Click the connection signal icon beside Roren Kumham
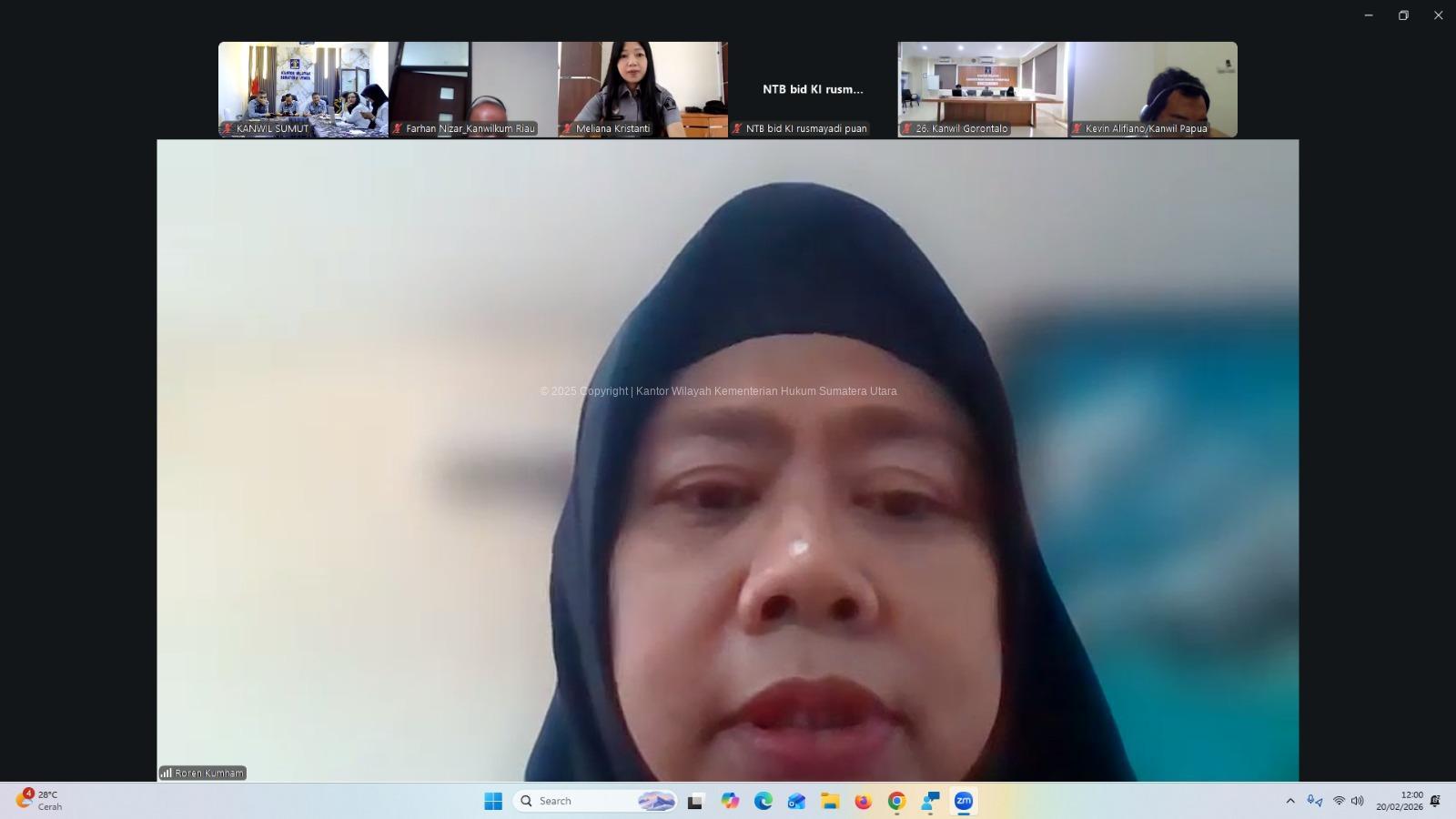Screen dimensions: 1456x819 tap(167, 773)
